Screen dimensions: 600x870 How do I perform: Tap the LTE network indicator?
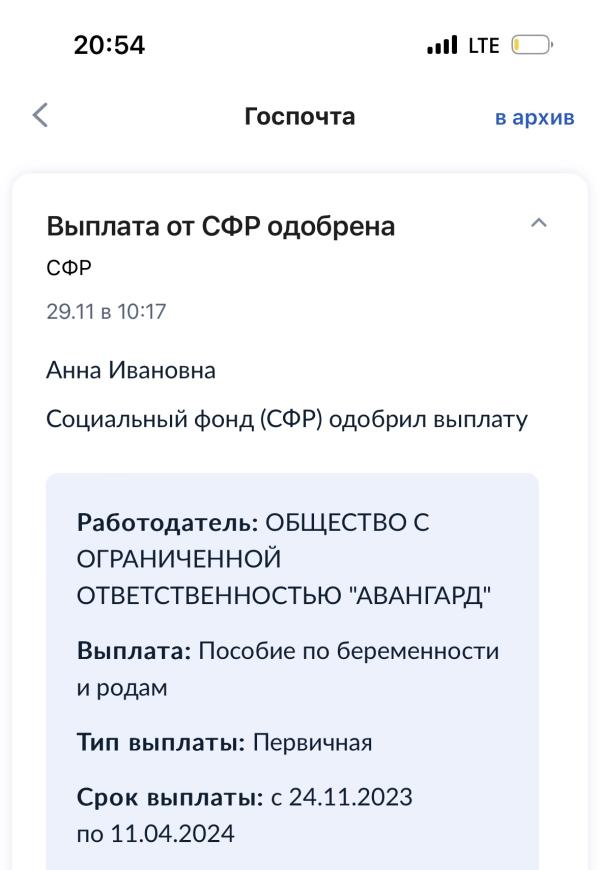[484, 45]
